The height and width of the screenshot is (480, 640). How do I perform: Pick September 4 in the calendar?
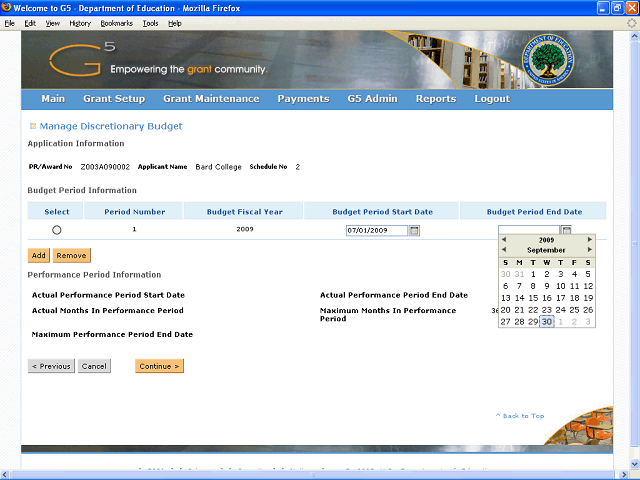[574, 274]
